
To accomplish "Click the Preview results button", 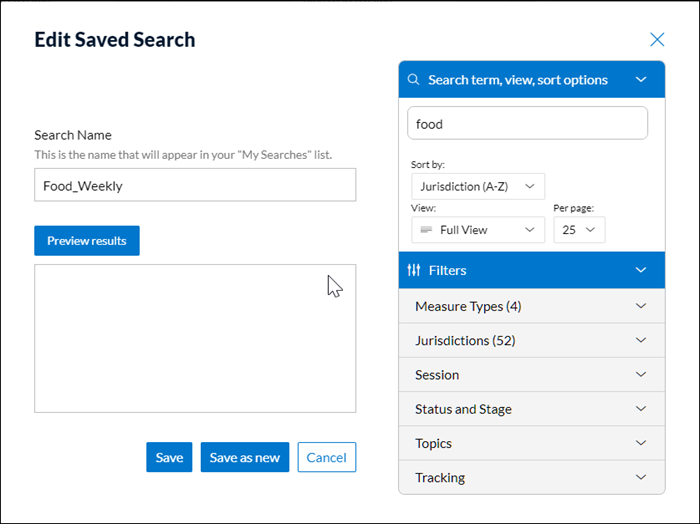I will pos(87,241).
